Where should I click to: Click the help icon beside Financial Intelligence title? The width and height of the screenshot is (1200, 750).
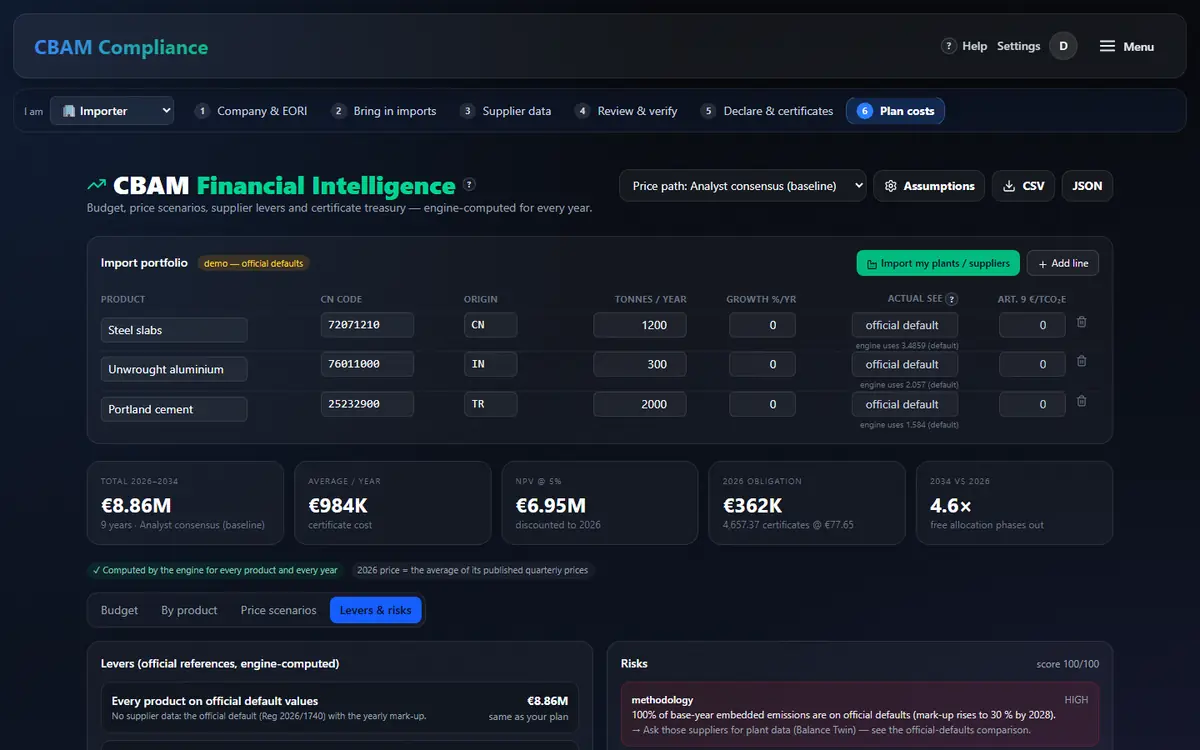(470, 185)
